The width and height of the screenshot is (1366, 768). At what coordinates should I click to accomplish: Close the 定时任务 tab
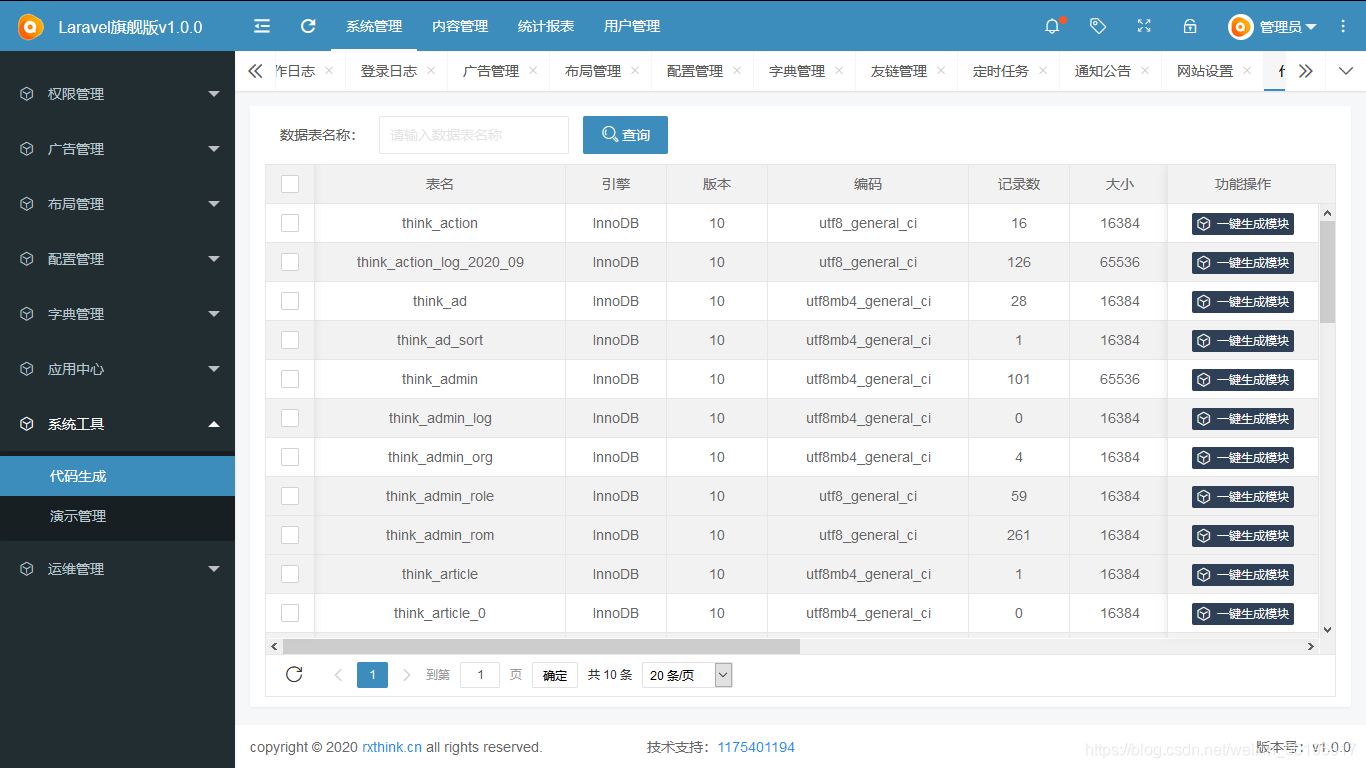tap(1043, 71)
